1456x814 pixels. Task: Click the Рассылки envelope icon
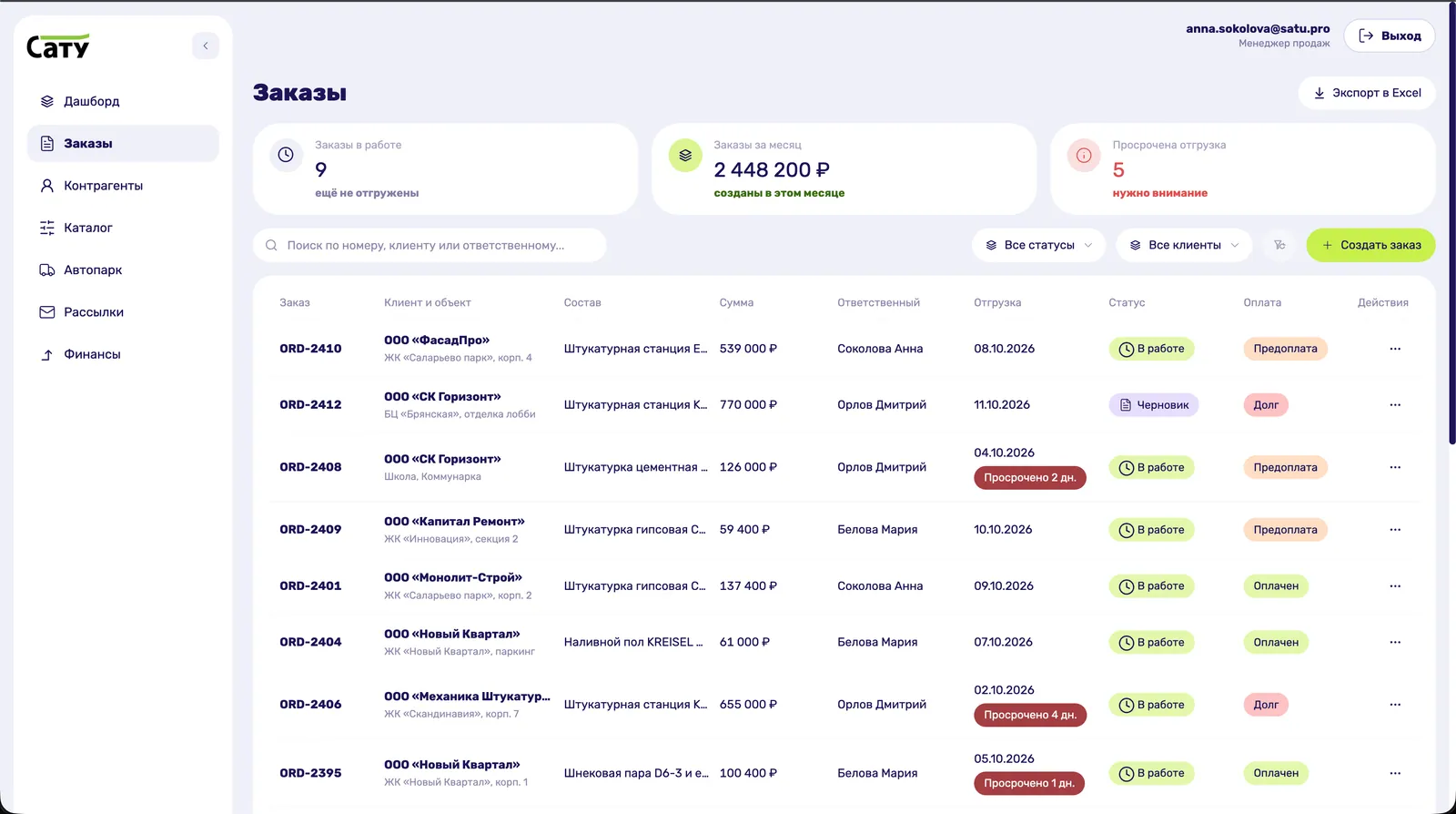(x=47, y=312)
